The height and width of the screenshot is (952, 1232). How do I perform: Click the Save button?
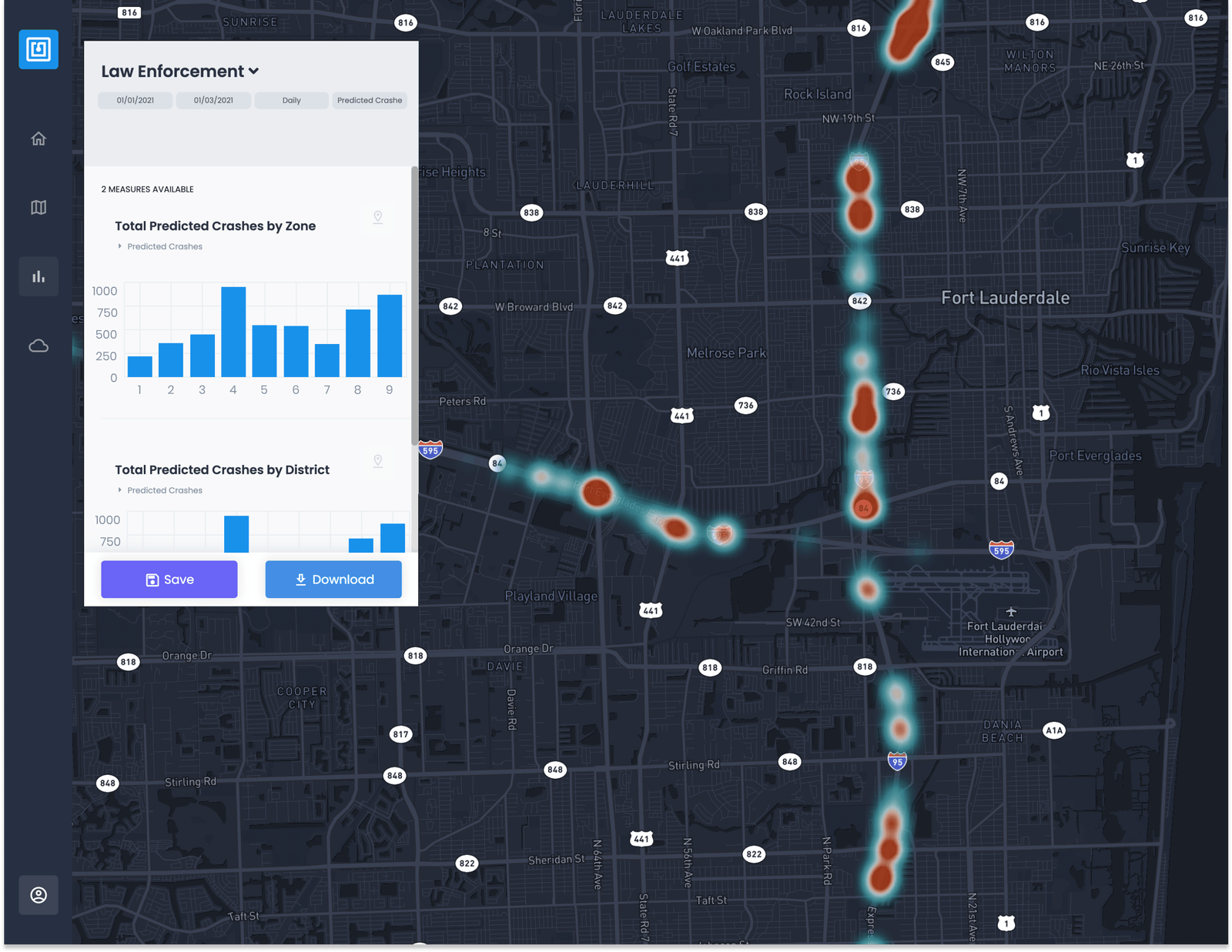coord(169,580)
